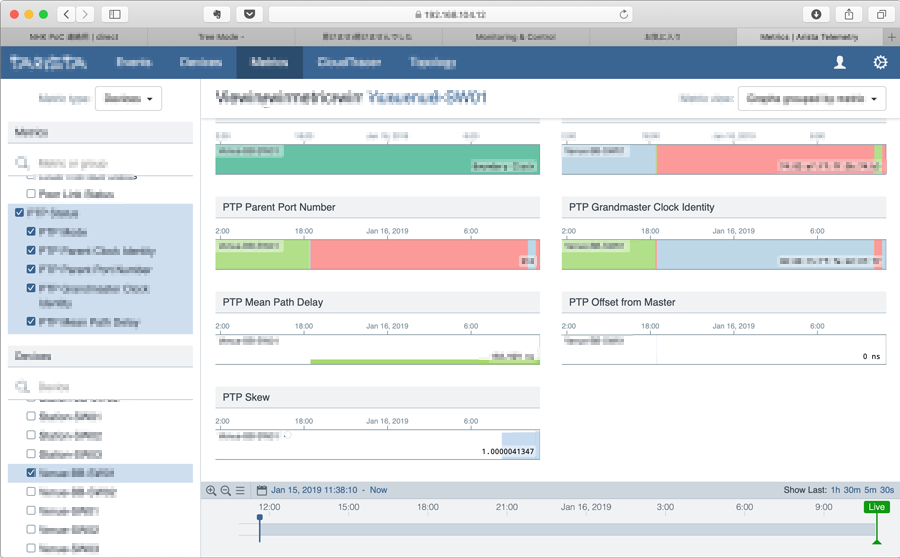This screenshot has width=900, height=558.
Task: Click the Pocket save extension icon
Action: click(250, 14)
